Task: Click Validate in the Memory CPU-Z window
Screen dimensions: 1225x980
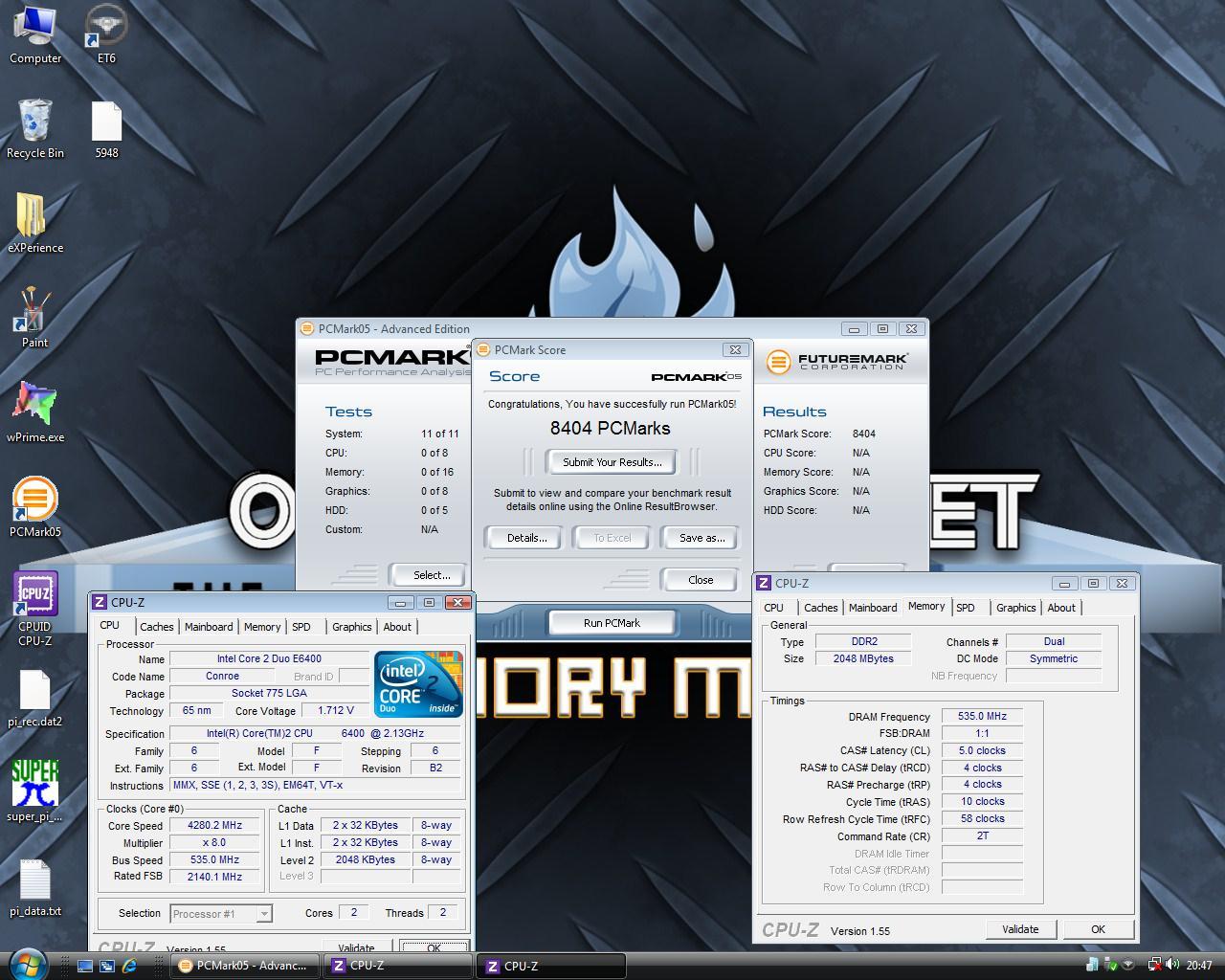Action: [1020, 929]
